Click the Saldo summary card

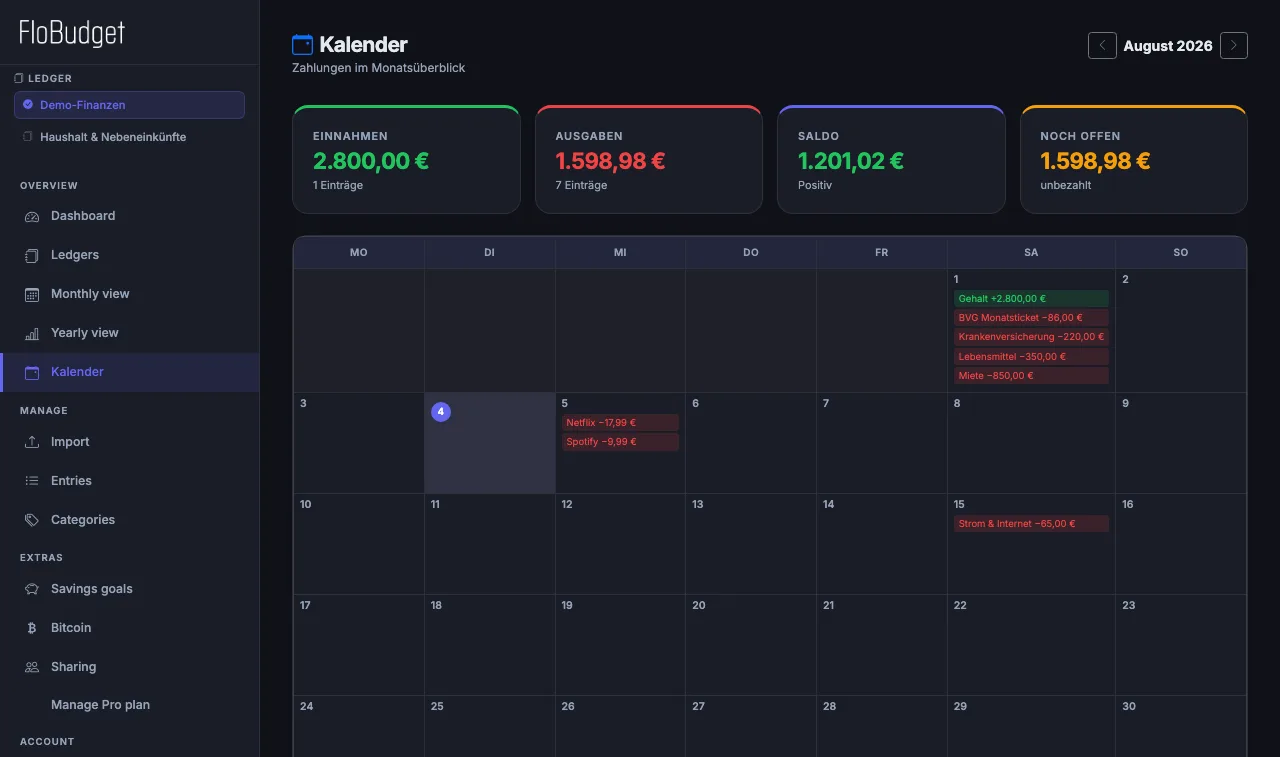(x=891, y=159)
